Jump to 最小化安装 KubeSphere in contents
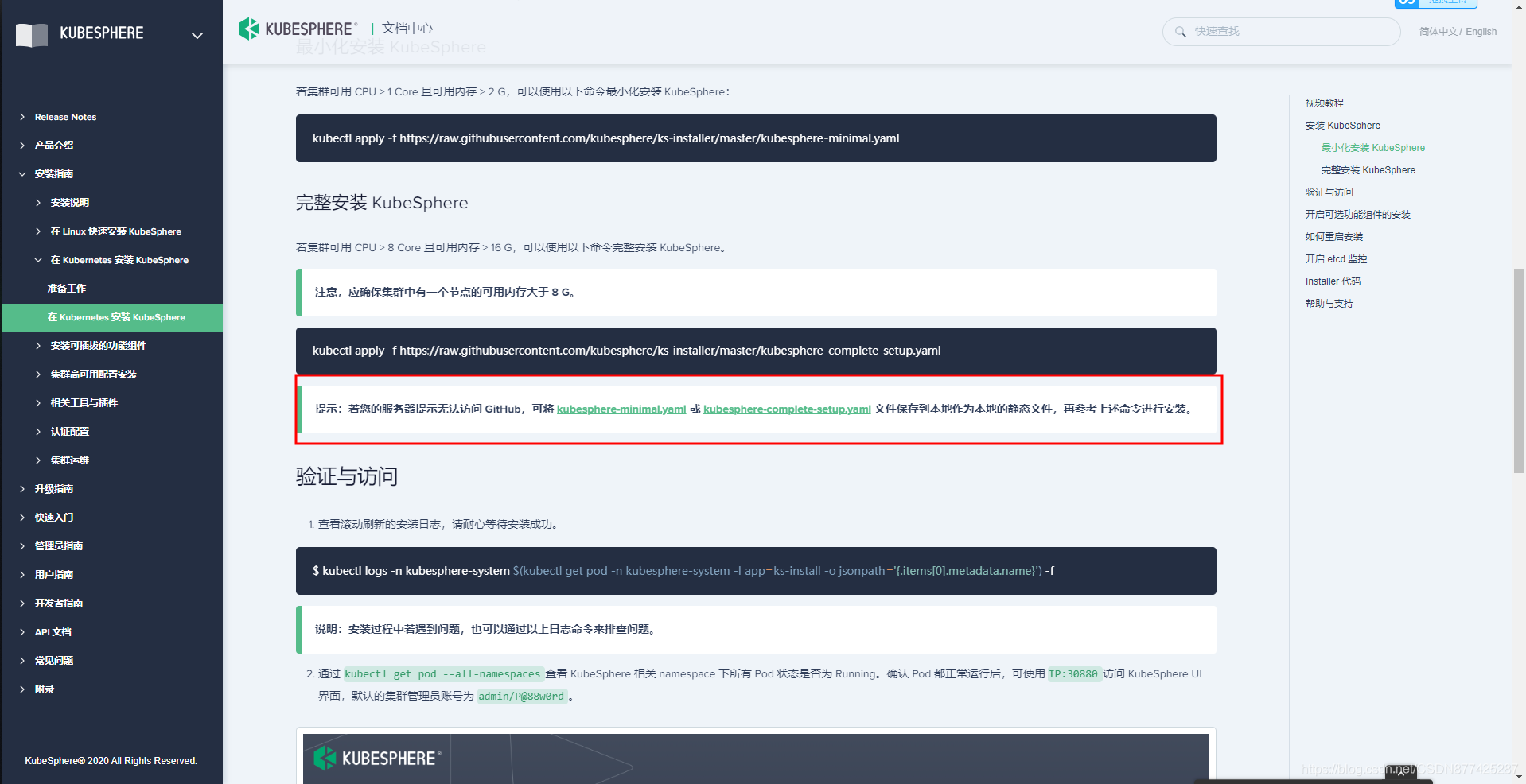The width and height of the screenshot is (1526, 784). pyautogui.click(x=1373, y=148)
